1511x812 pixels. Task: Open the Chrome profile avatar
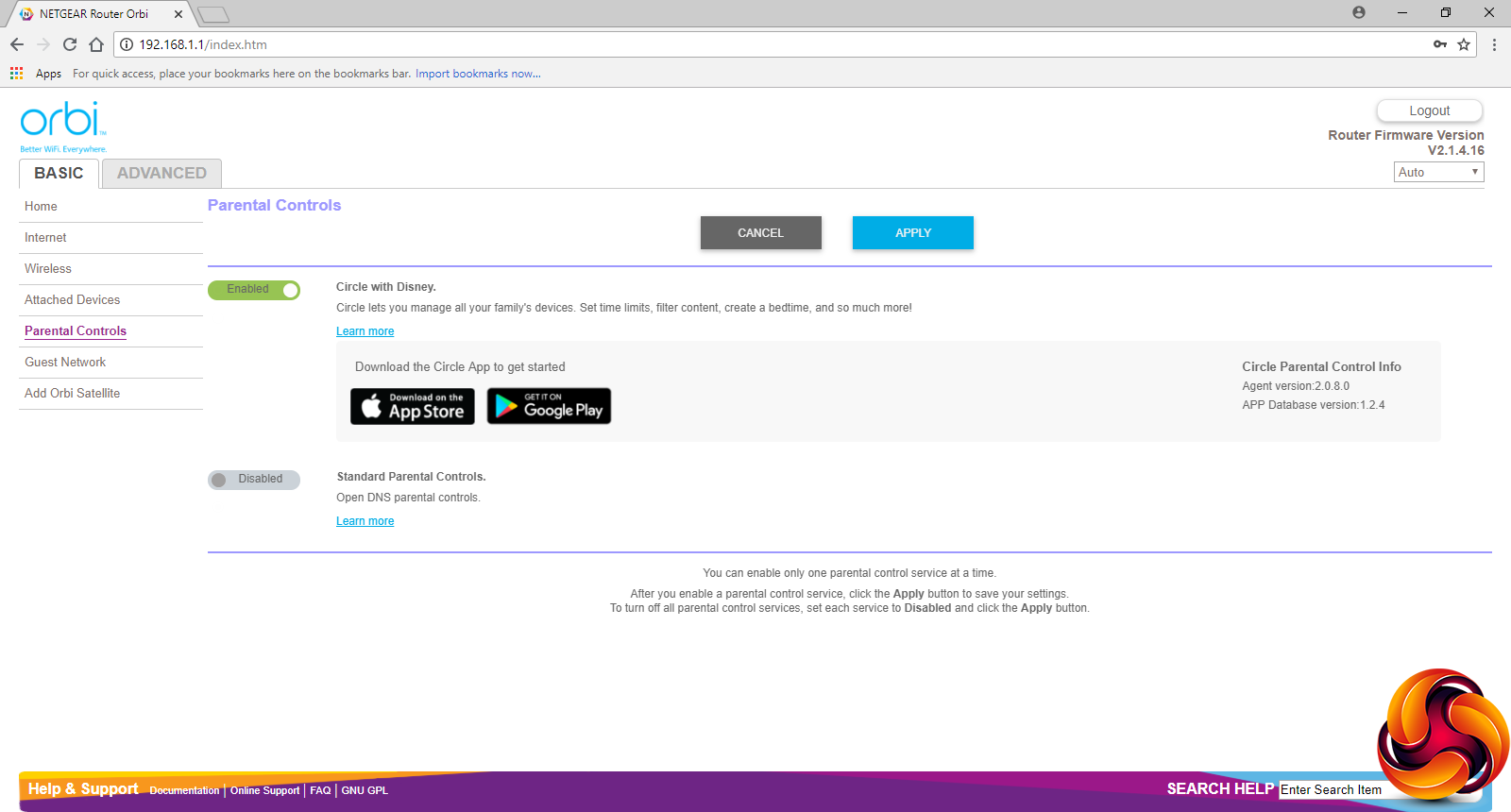1359,12
